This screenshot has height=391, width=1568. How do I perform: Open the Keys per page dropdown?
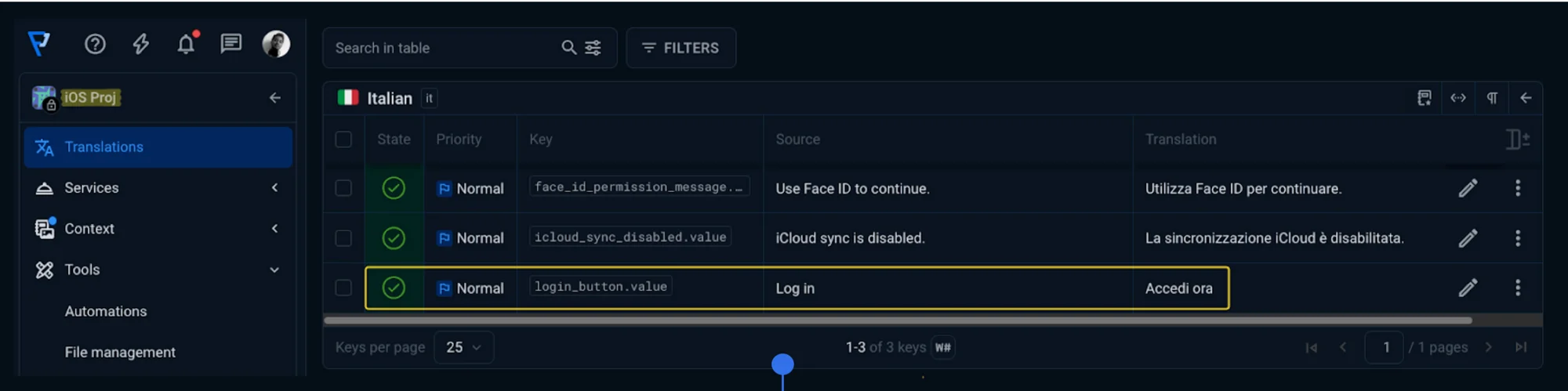click(x=463, y=347)
